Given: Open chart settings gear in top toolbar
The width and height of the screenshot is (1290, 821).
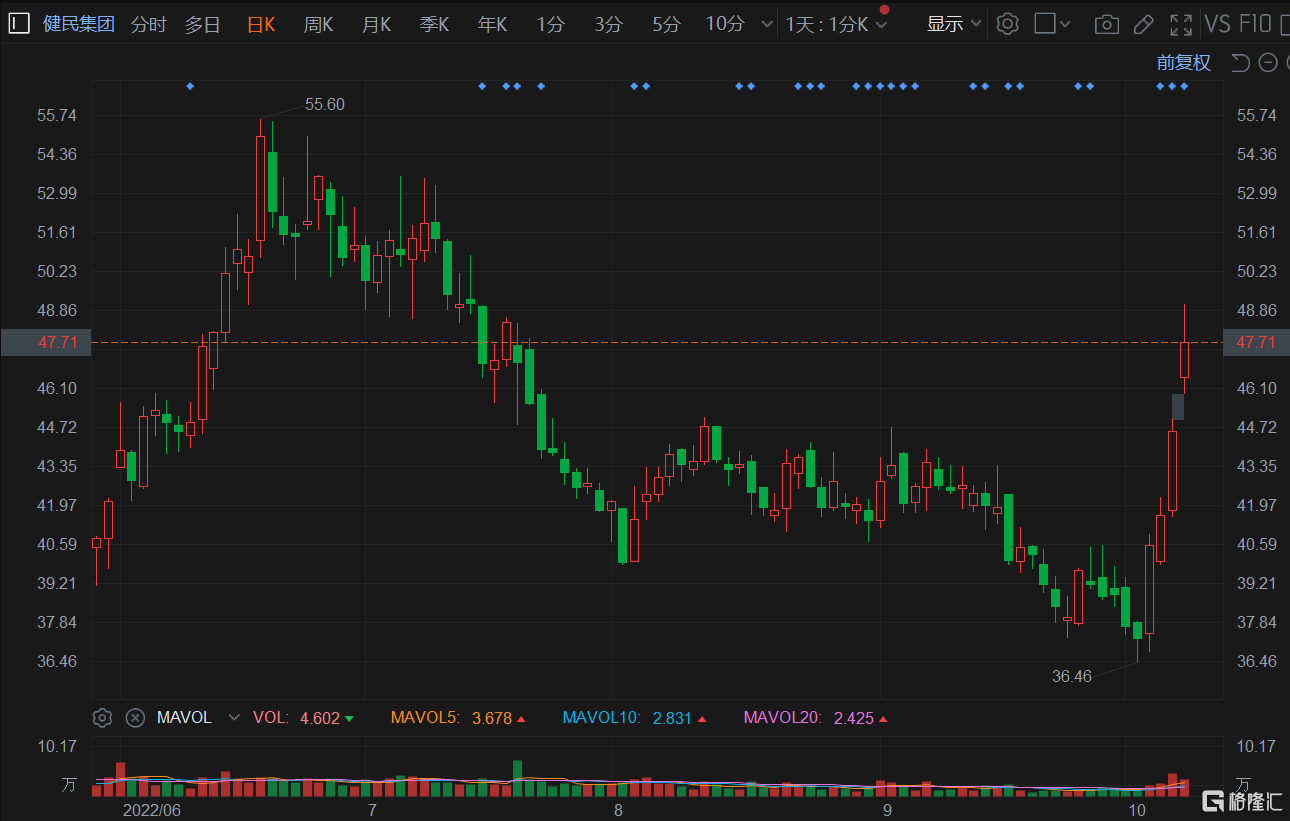Looking at the screenshot, I should tap(1008, 24).
